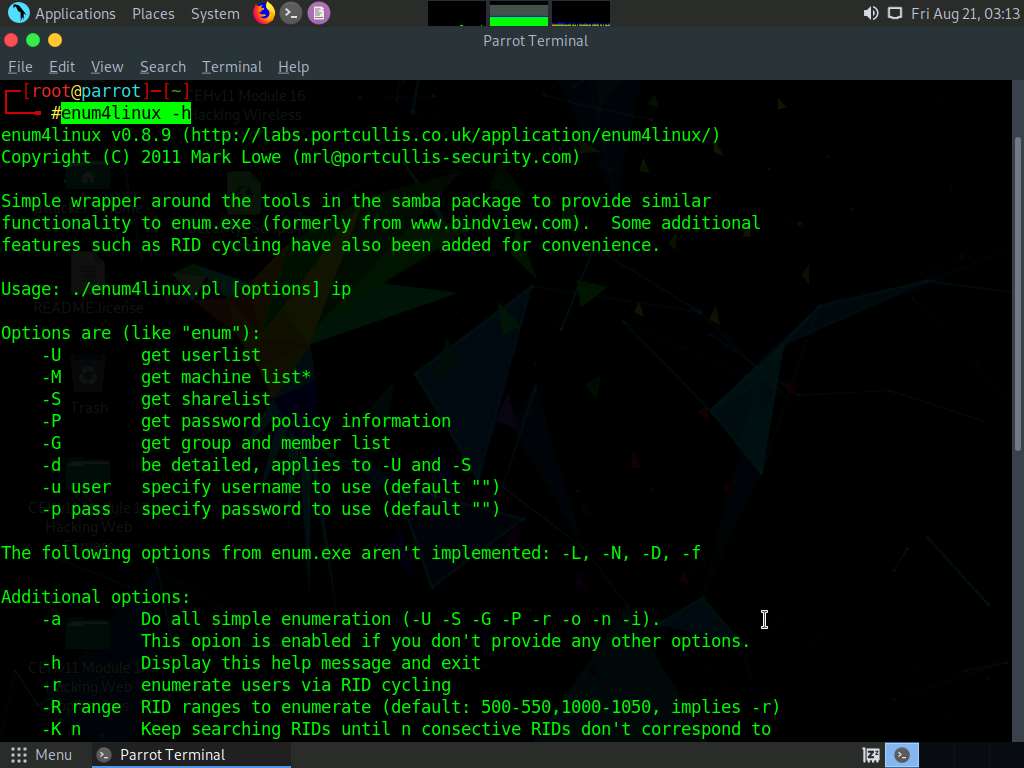Viewport: 1024px width, 768px height.
Task: Click the 'root@parrot' prompt text
Action: [x=86, y=91]
